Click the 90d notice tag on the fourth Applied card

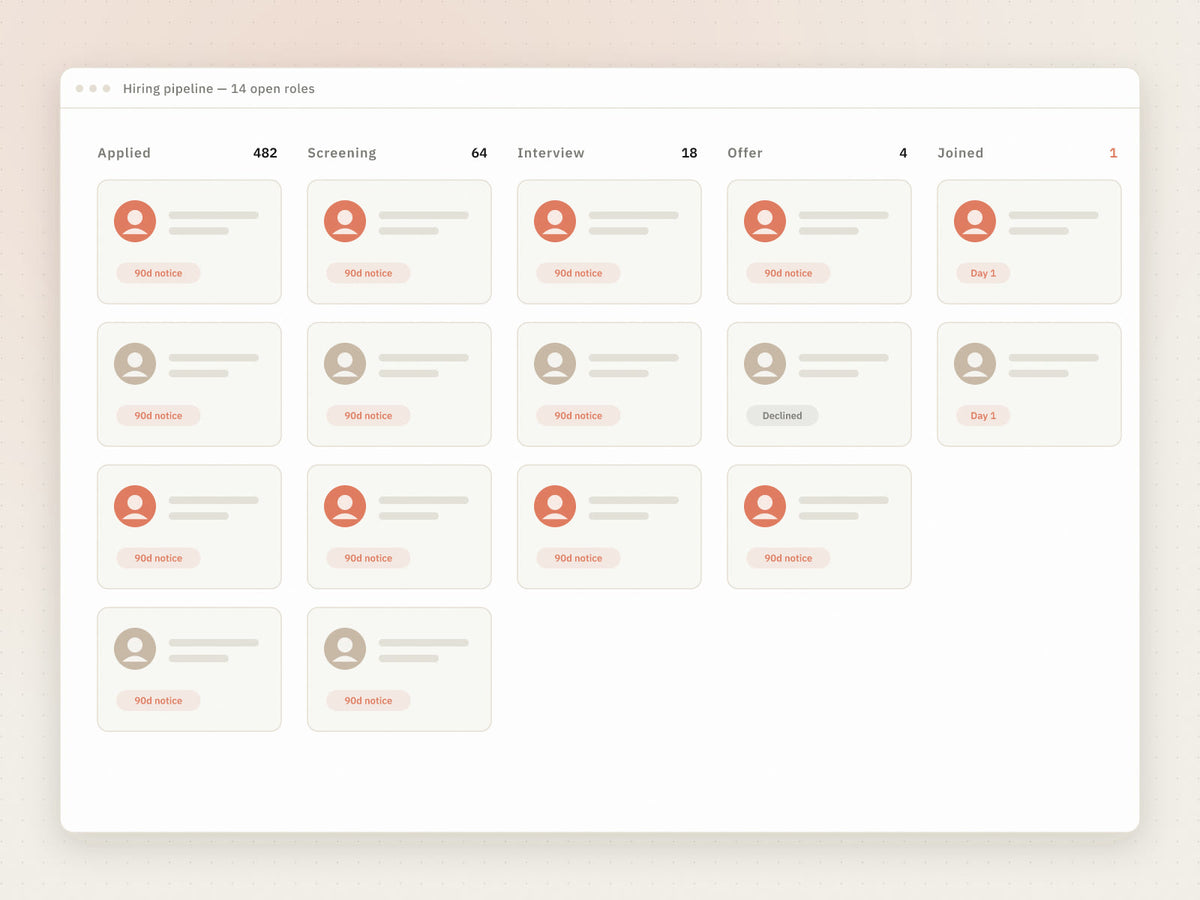coord(158,700)
